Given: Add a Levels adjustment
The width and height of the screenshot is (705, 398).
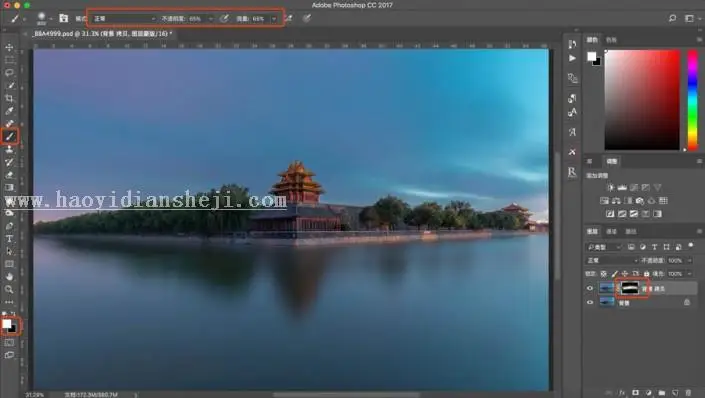Looking at the screenshot, I should click(x=622, y=188).
